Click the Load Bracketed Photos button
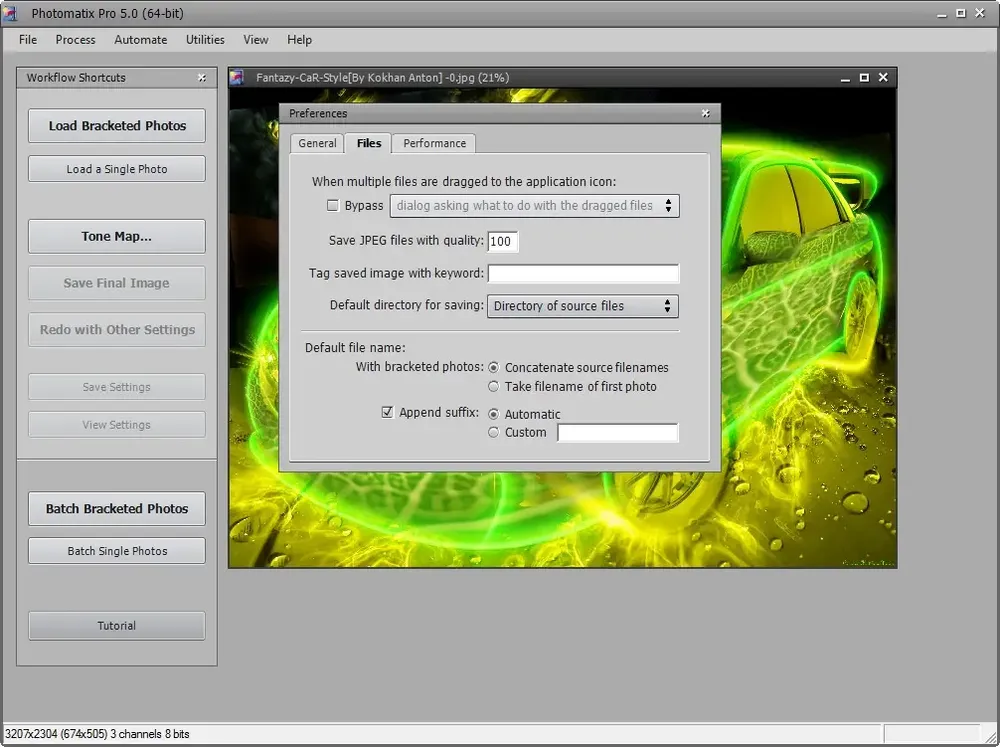Image resolution: width=1000 pixels, height=747 pixels. click(x=117, y=126)
